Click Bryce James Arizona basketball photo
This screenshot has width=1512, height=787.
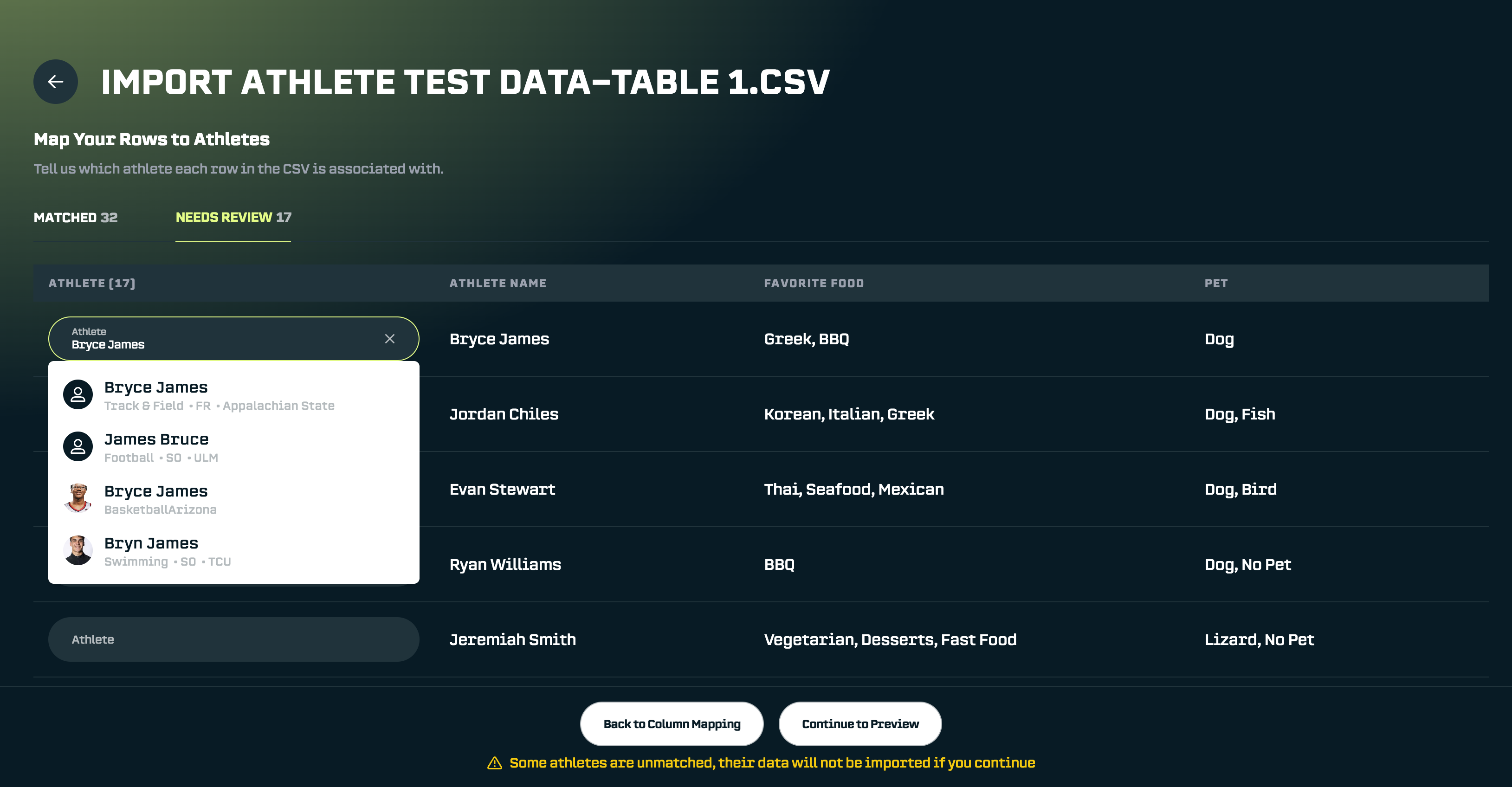tap(78, 498)
